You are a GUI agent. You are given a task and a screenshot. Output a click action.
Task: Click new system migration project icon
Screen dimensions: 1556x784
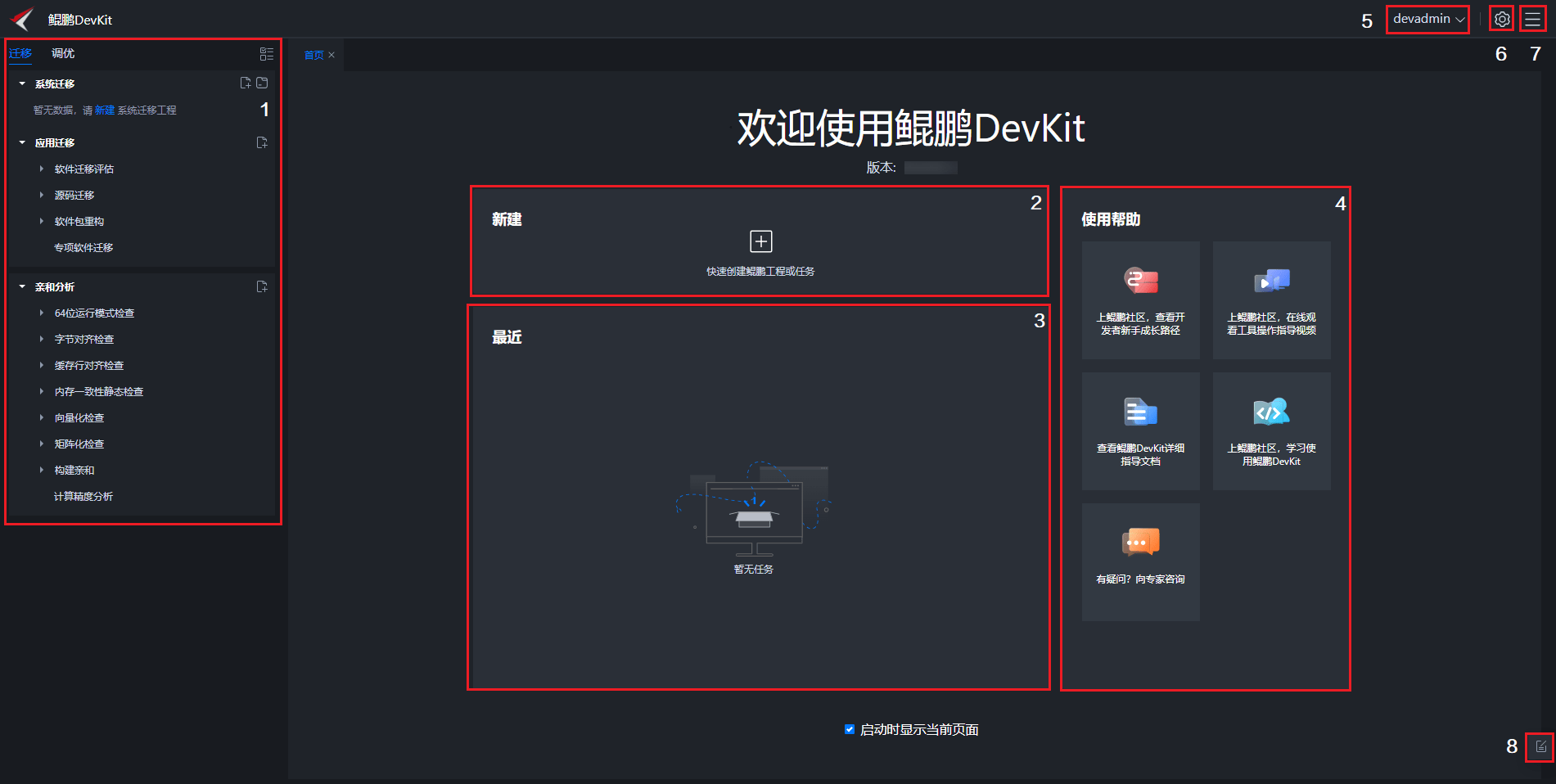coord(245,83)
